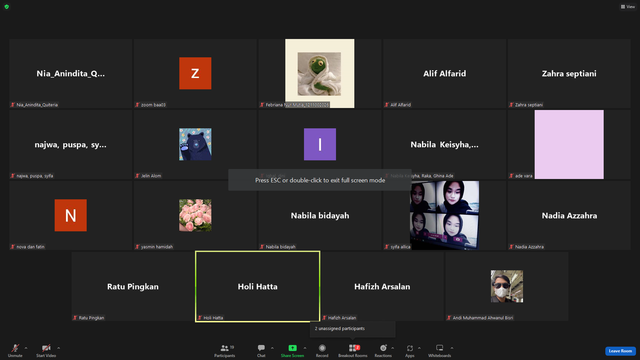The height and width of the screenshot is (360, 640).
Task: Select the Ratu Pingkan tile
Action: coord(133,287)
